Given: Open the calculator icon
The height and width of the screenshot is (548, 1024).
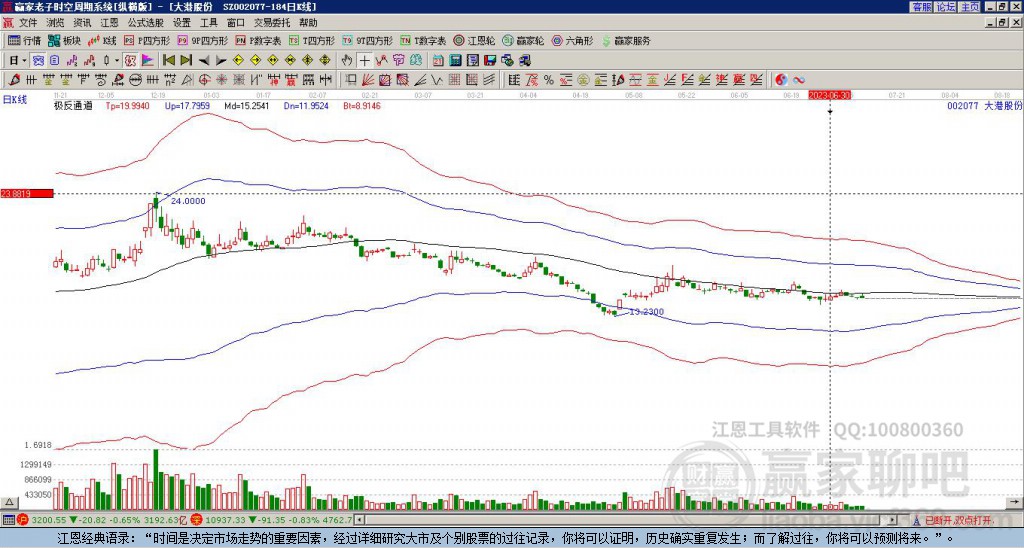Looking at the screenshot, I should pyautogui.click(x=455, y=61).
